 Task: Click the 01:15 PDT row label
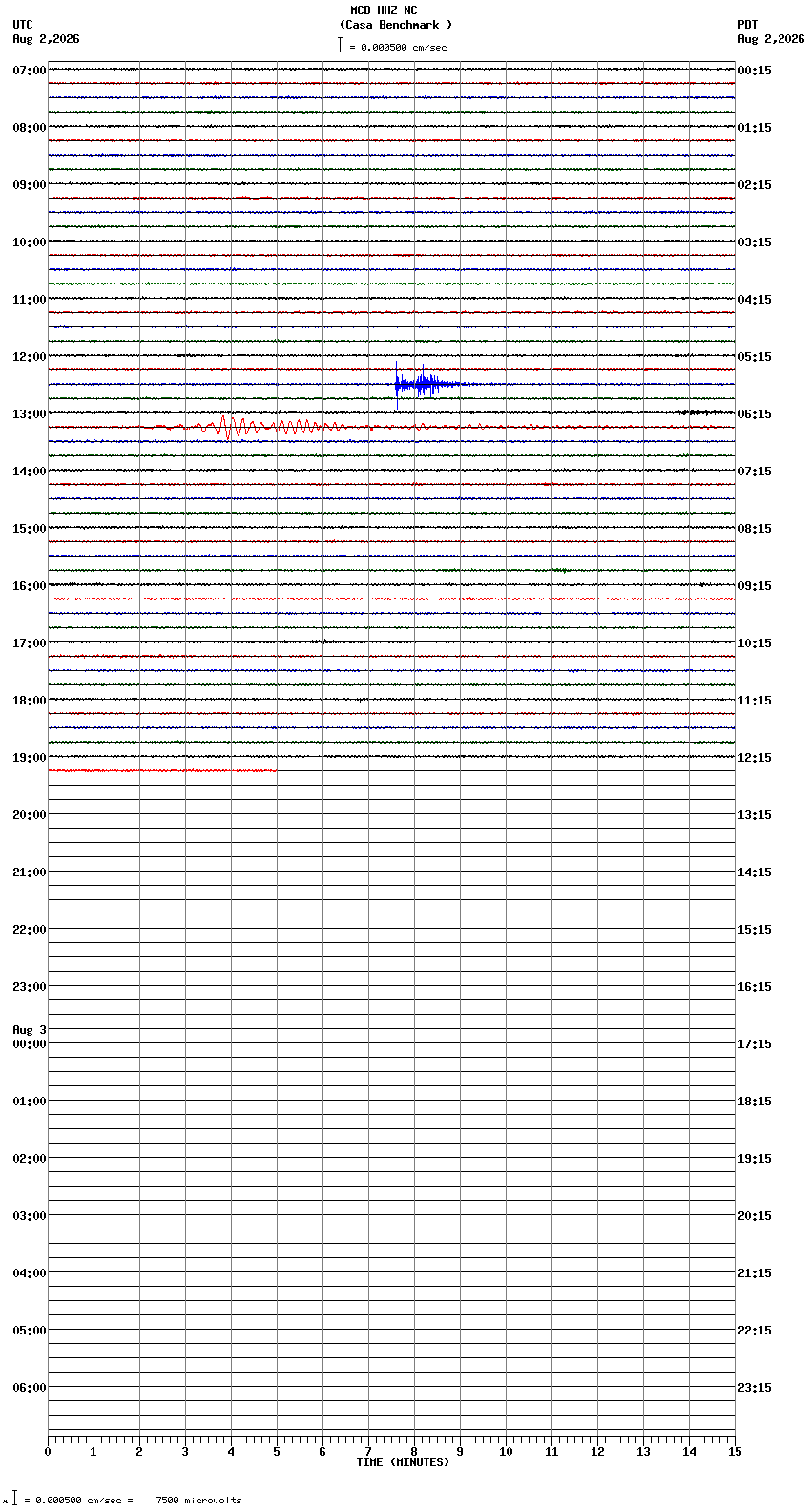tap(755, 128)
